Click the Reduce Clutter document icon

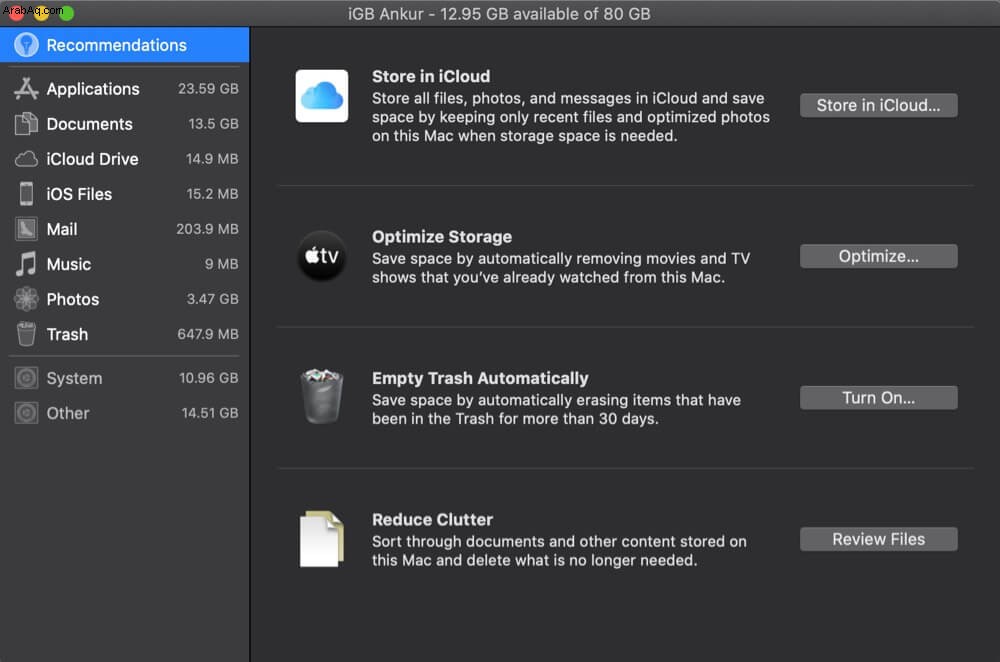tap(321, 539)
